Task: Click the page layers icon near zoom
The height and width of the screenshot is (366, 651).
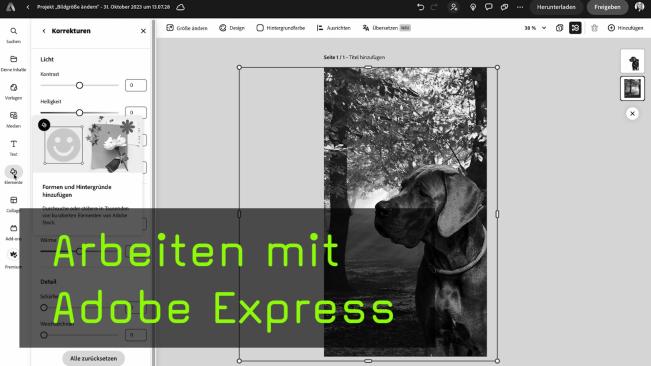Action: [x=559, y=28]
